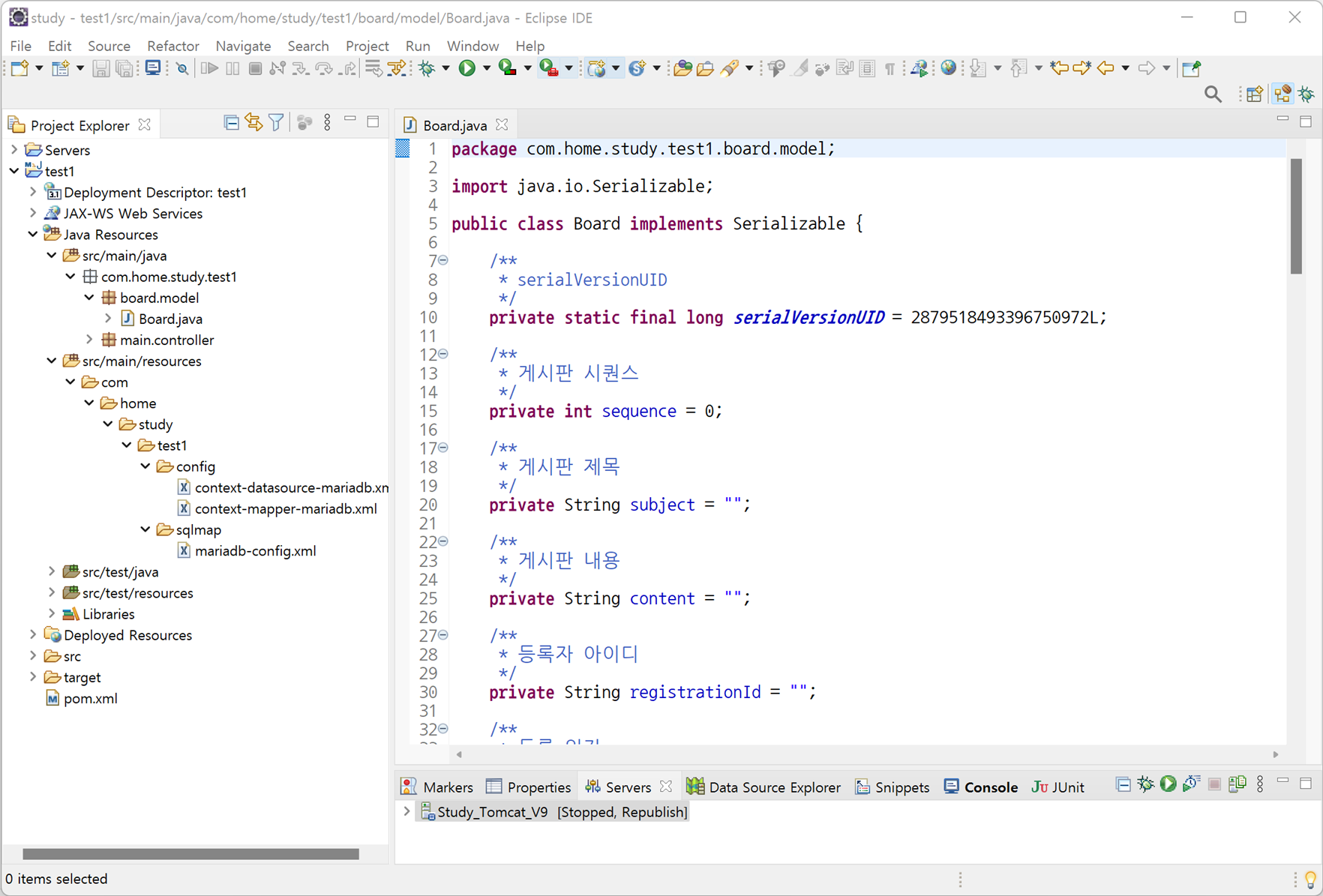
Task: Collapse the sqlmap folder
Action: [x=145, y=529]
